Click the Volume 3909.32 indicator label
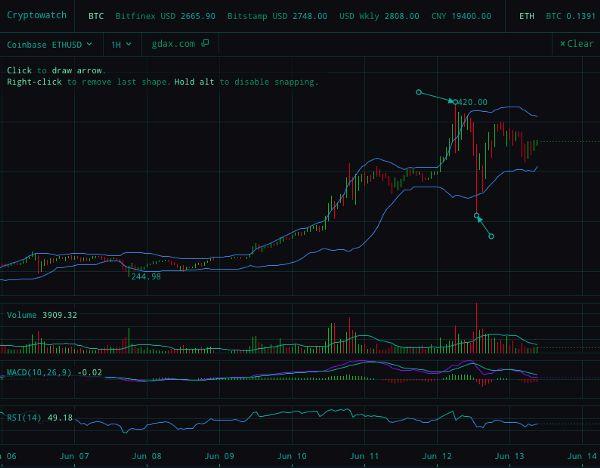Image resolution: width=600 pixels, height=468 pixels. pyautogui.click(x=42, y=315)
